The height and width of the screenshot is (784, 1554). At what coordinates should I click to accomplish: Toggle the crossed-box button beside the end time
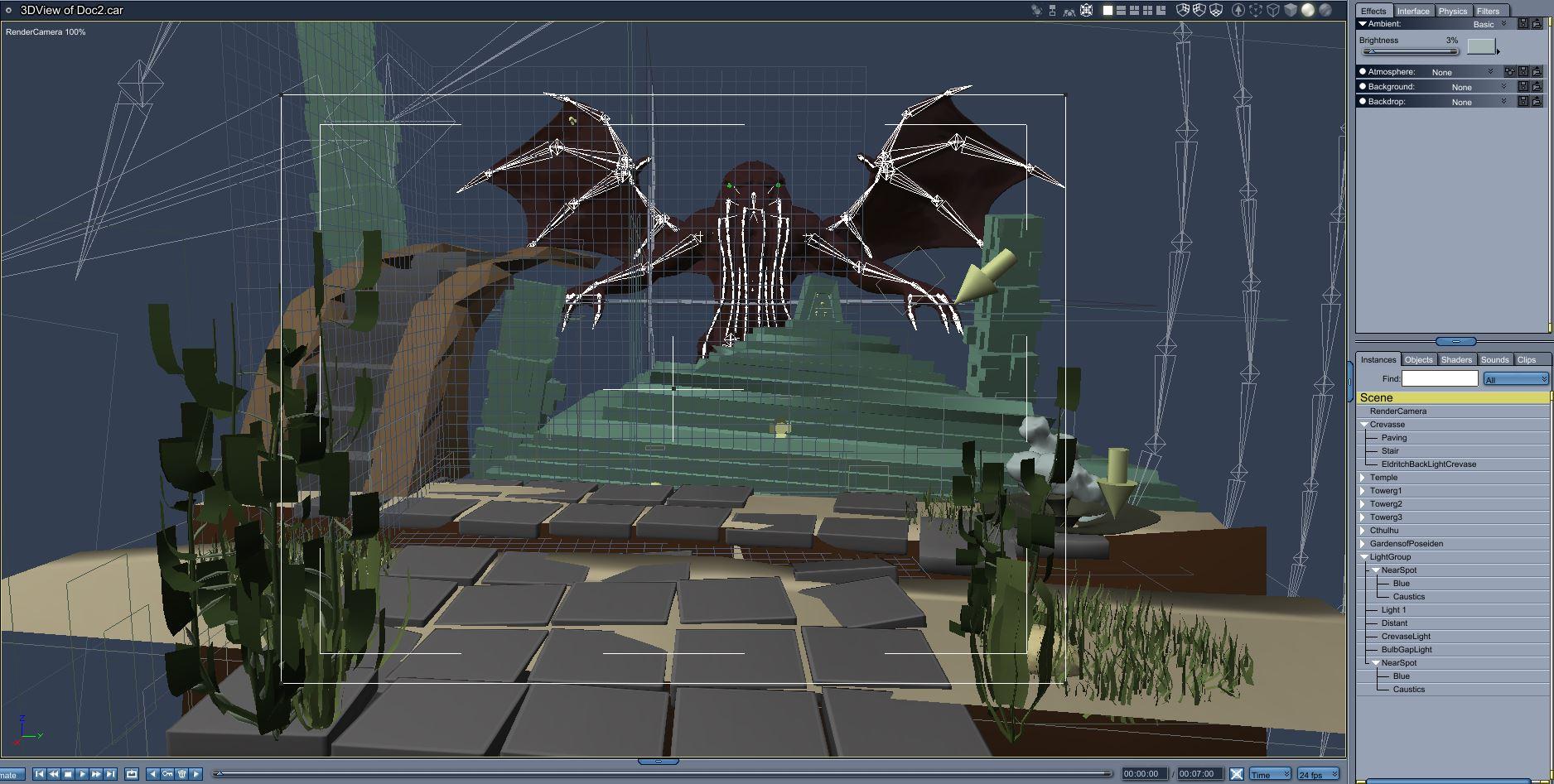1237,774
